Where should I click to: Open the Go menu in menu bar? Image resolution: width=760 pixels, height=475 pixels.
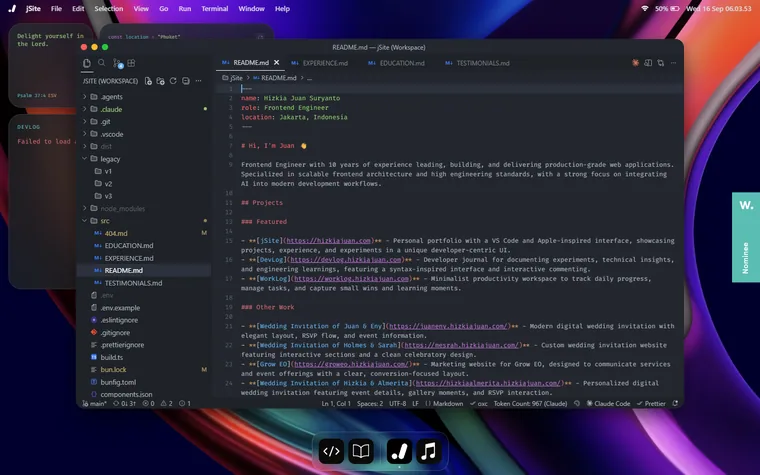point(164,9)
